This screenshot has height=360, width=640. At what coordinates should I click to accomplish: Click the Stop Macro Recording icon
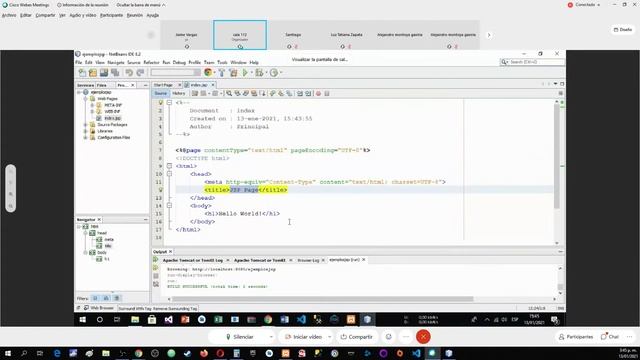(327, 93)
